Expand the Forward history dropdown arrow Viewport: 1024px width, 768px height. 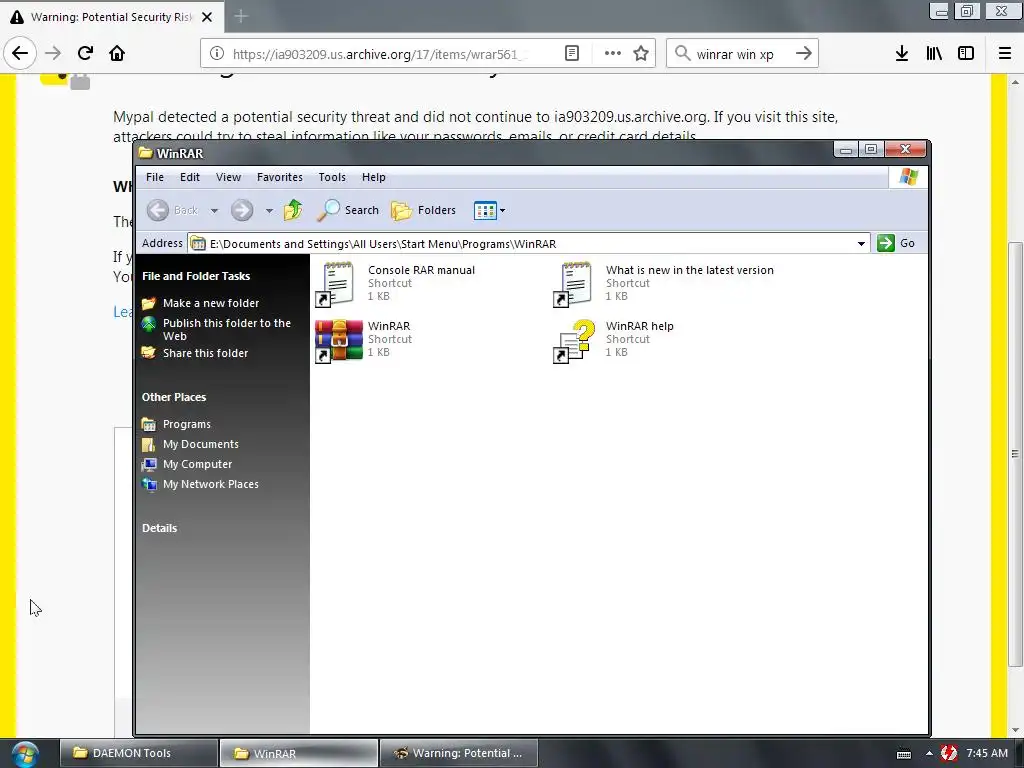269,210
